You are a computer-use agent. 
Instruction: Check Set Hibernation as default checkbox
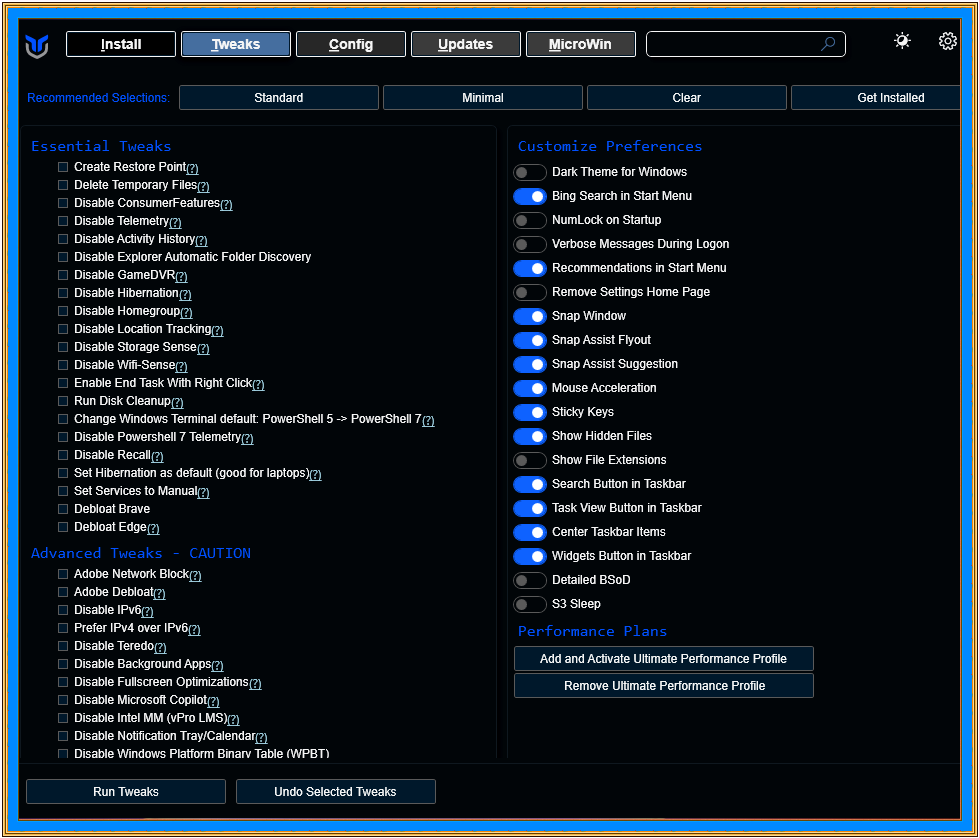click(63, 473)
